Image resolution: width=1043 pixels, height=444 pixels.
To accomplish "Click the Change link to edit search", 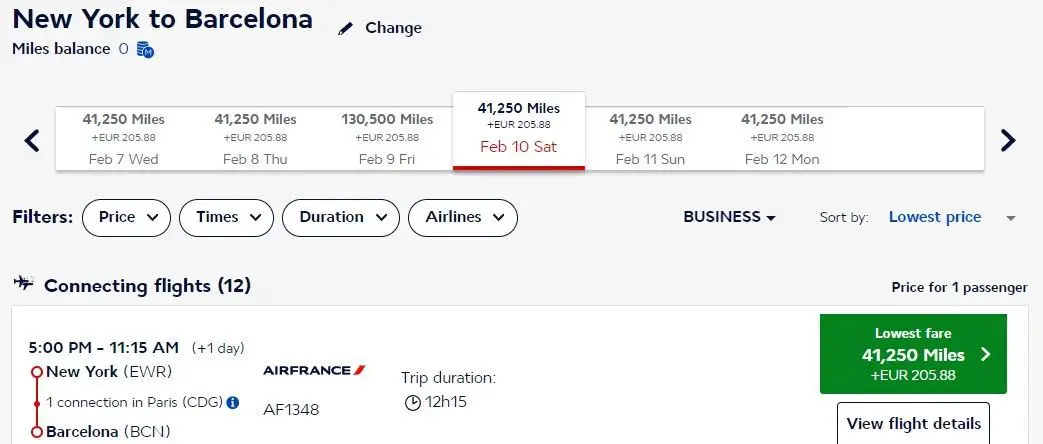I will click(x=393, y=28).
